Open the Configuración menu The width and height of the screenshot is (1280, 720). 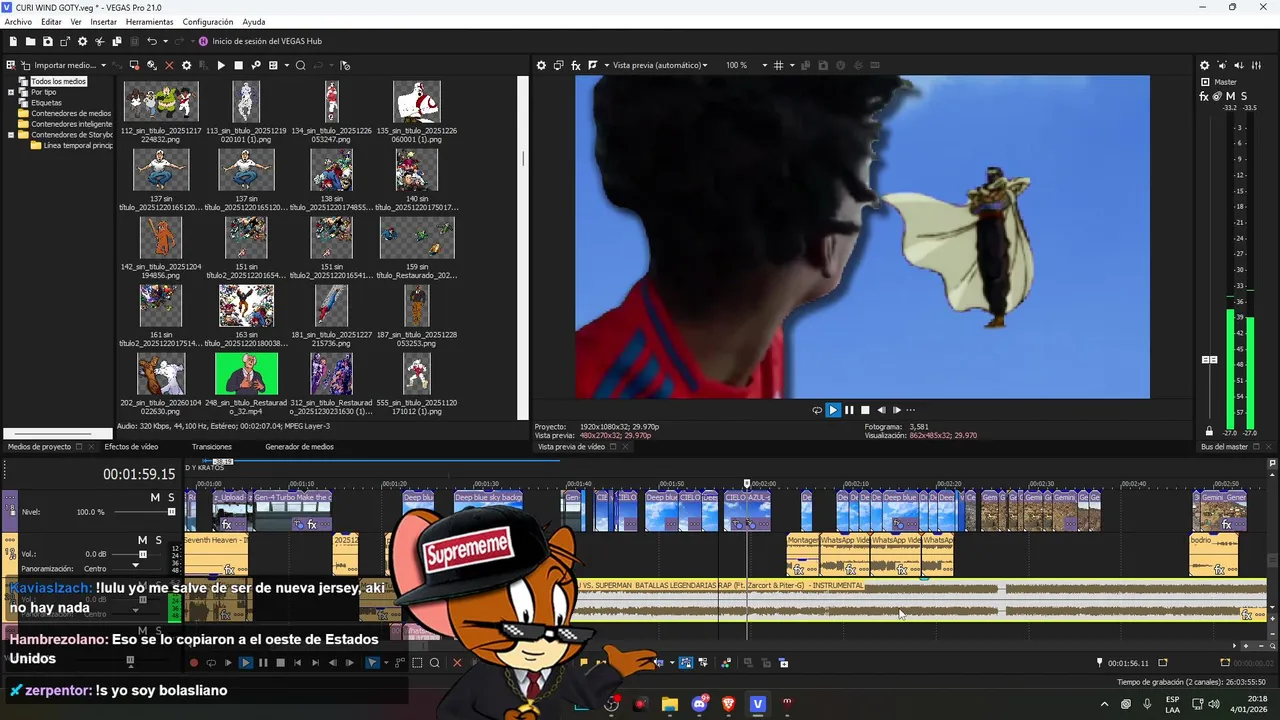pyautogui.click(x=208, y=21)
